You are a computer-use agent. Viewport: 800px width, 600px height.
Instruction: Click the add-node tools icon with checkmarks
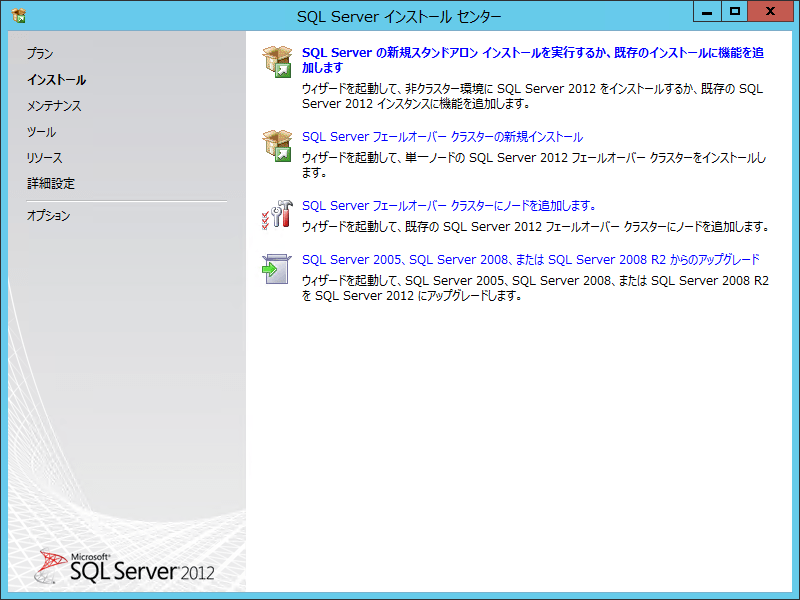click(277, 214)
